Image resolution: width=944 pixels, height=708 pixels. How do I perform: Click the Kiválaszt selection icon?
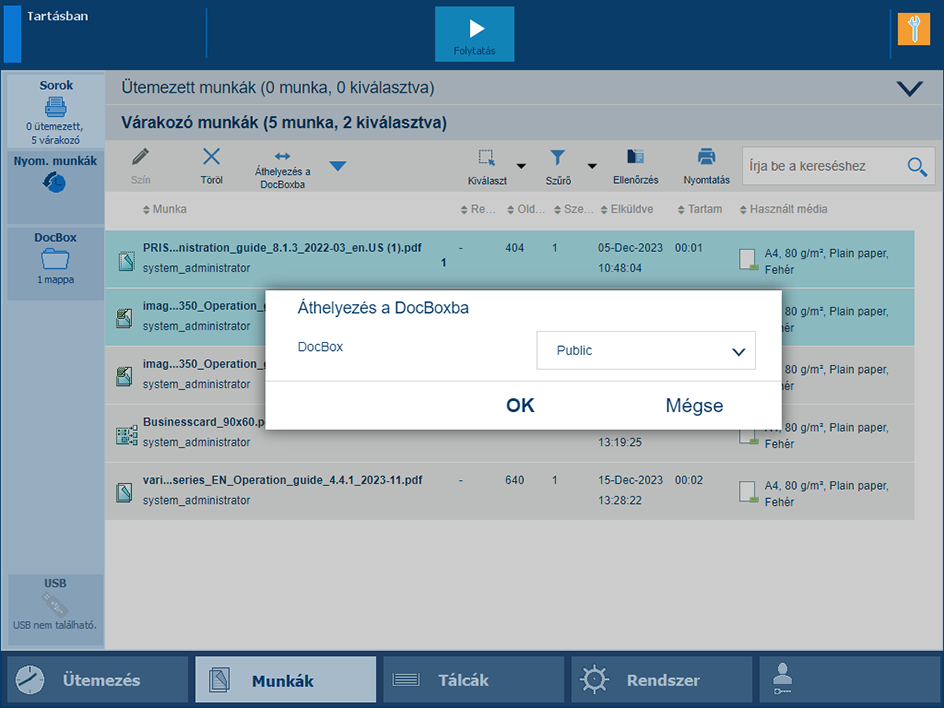(487, 157)
